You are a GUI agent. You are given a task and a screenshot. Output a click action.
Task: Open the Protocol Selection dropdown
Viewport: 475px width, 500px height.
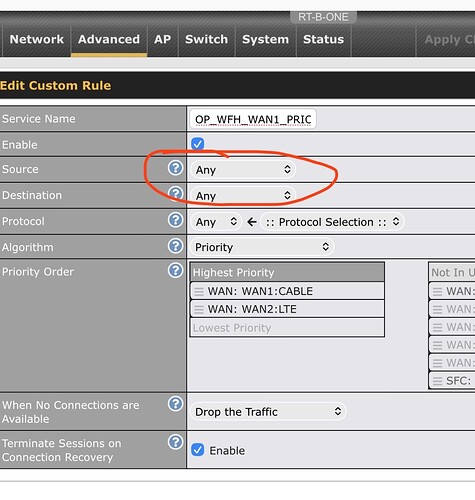(332, 222)
